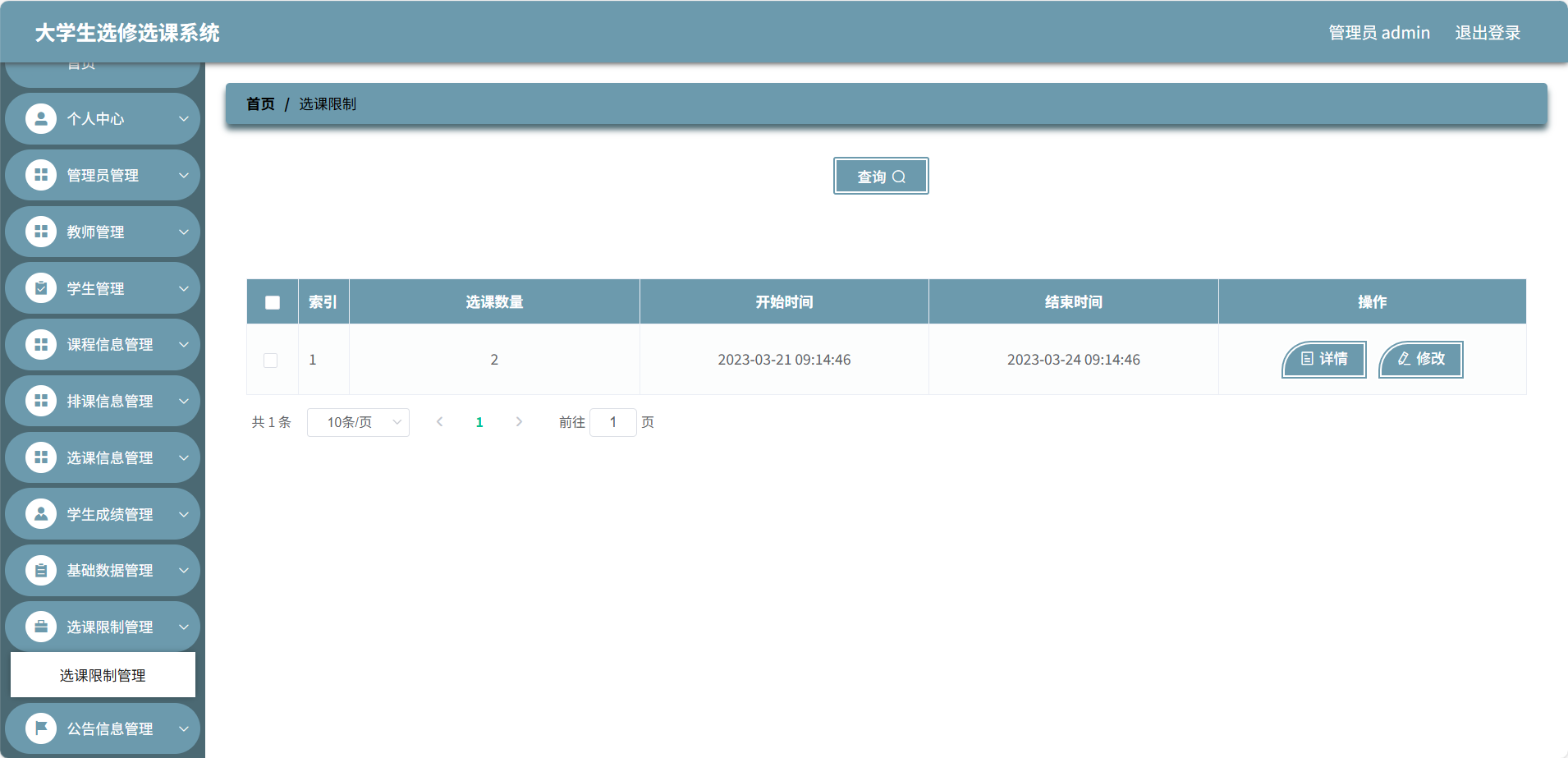This screenshot has height=758, width=1568.
Task: Click the 管理员管理 grid icon
Action: pos(41,175)
